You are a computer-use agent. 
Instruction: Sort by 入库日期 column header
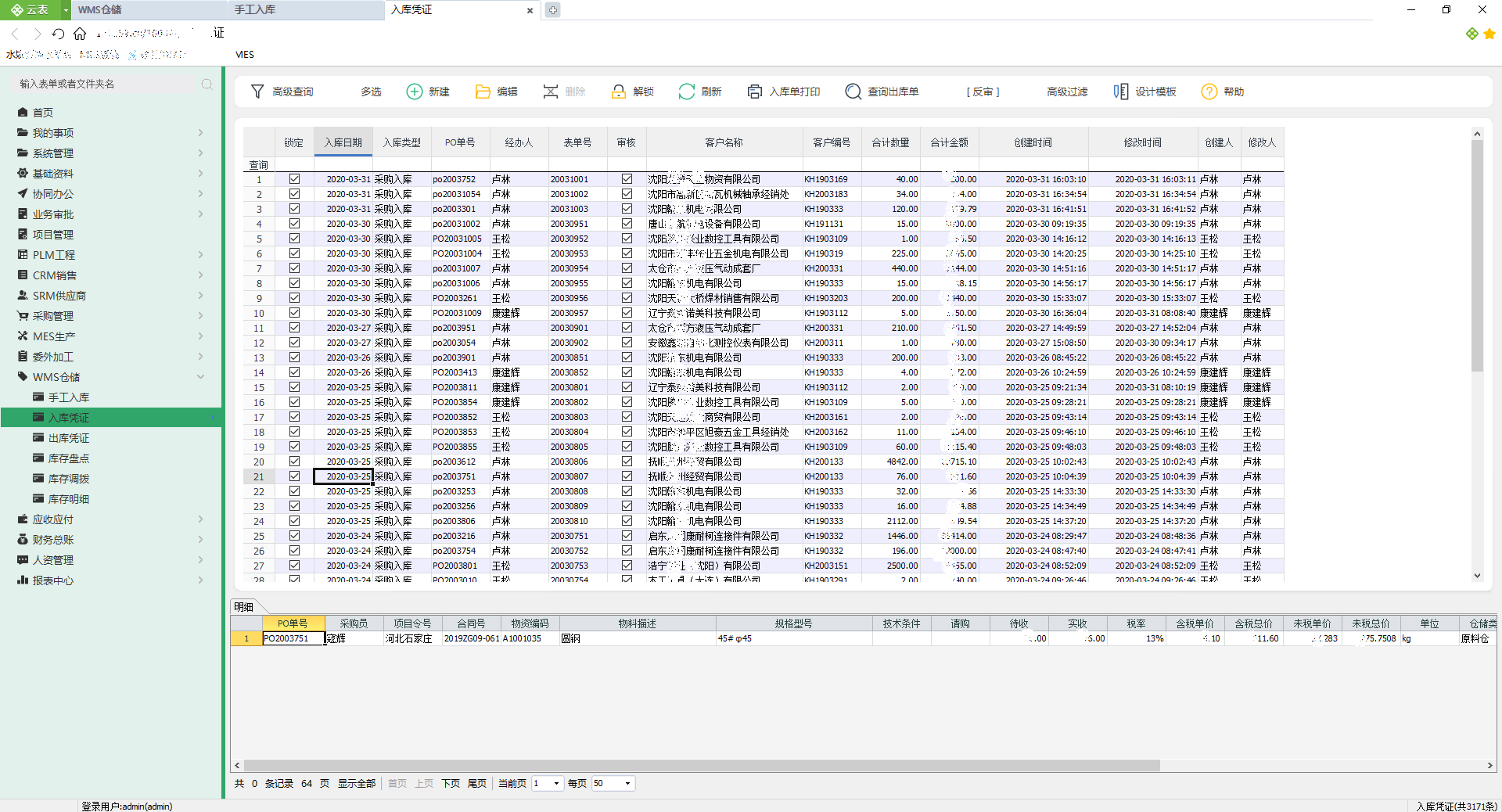(343, 142)
